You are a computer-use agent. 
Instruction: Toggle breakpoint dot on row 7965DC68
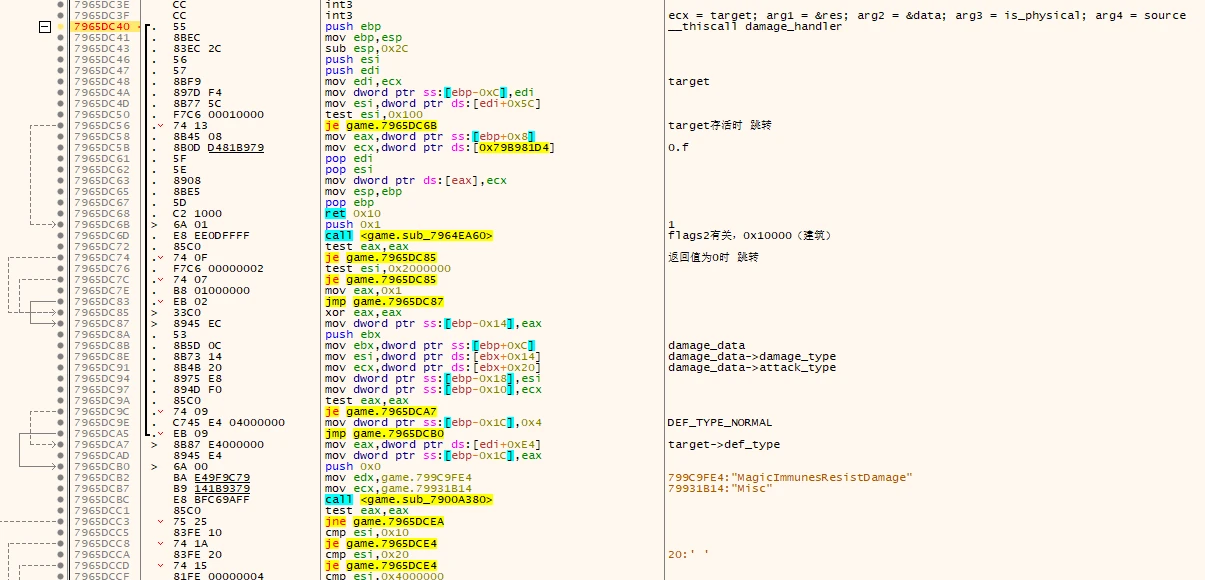pos(62,214)
